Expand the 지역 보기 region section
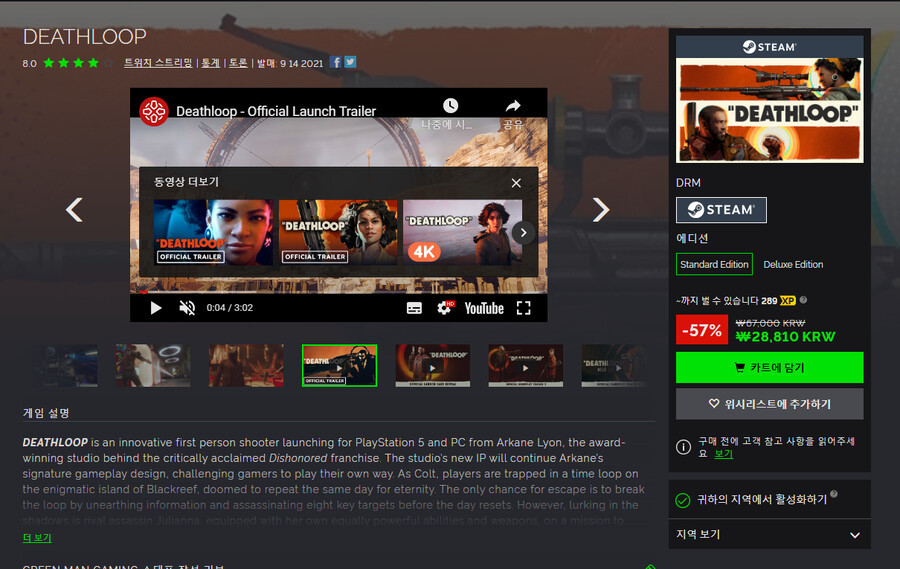Screen dimensions: 900x569 [x=769, y=535]
